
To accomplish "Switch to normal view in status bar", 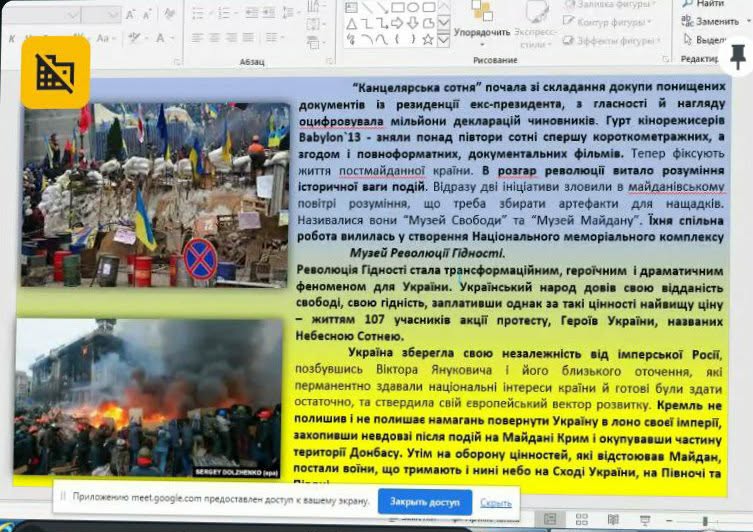I will [x=550, y=519].
